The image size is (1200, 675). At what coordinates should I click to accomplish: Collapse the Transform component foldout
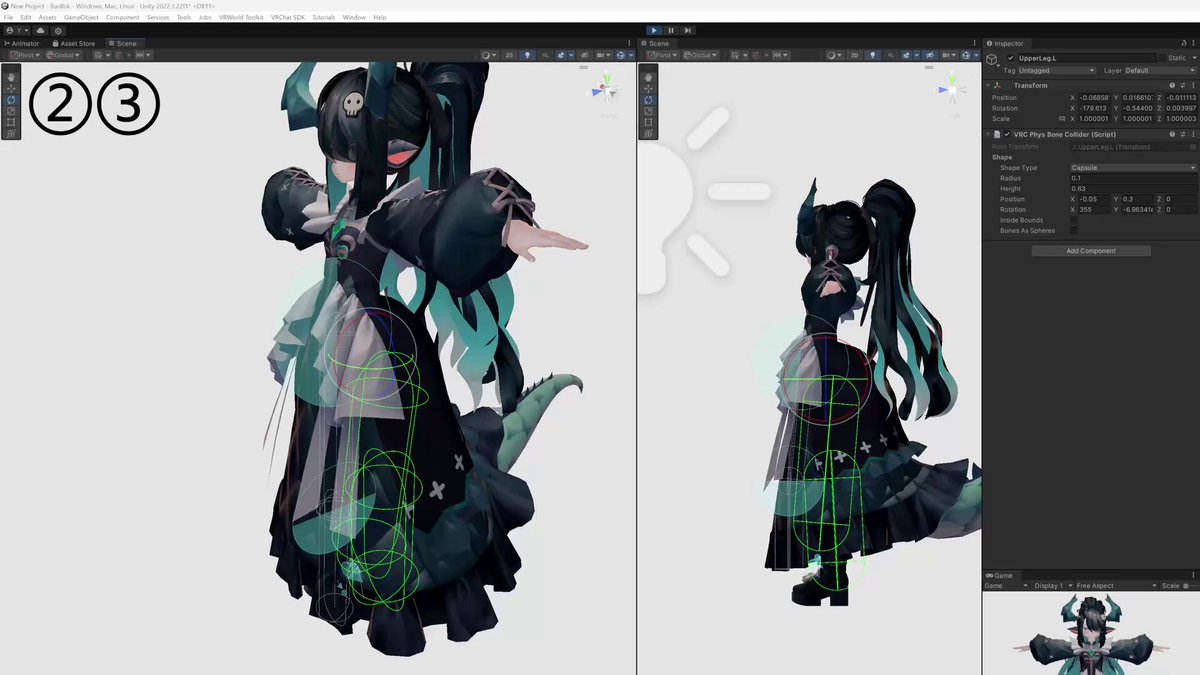(x=988, y=85)
